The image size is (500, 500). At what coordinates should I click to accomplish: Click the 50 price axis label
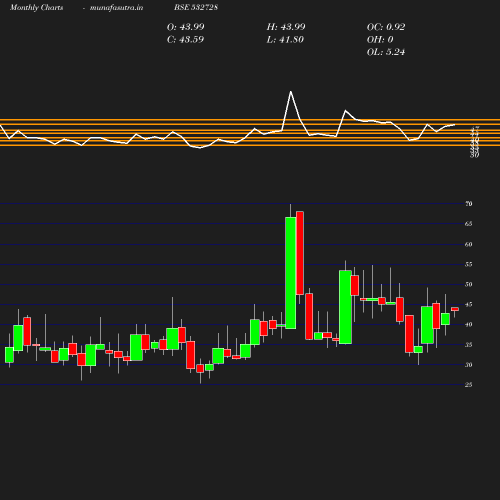coord(469,284)
